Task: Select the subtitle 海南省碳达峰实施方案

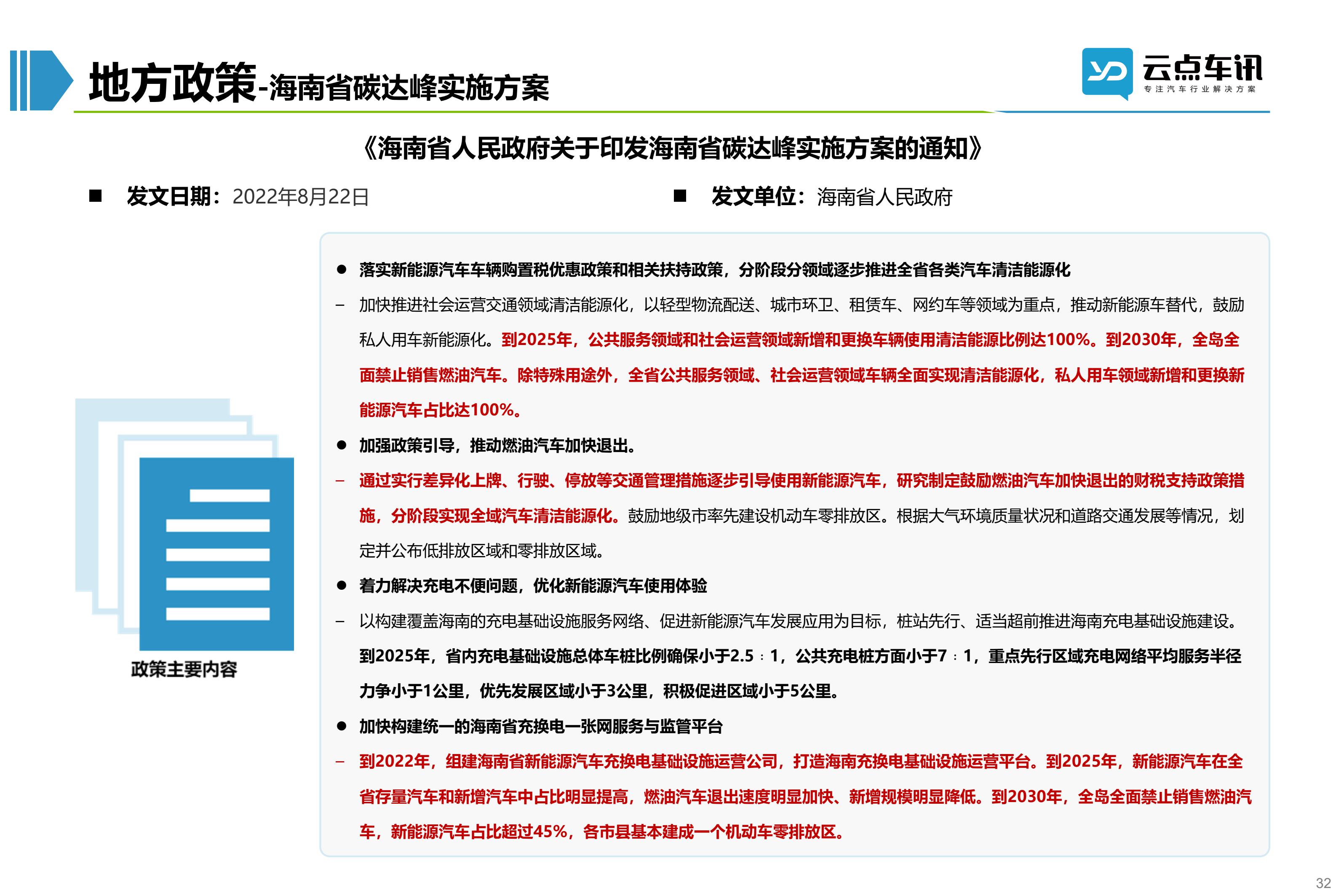Action: point(409,88)
